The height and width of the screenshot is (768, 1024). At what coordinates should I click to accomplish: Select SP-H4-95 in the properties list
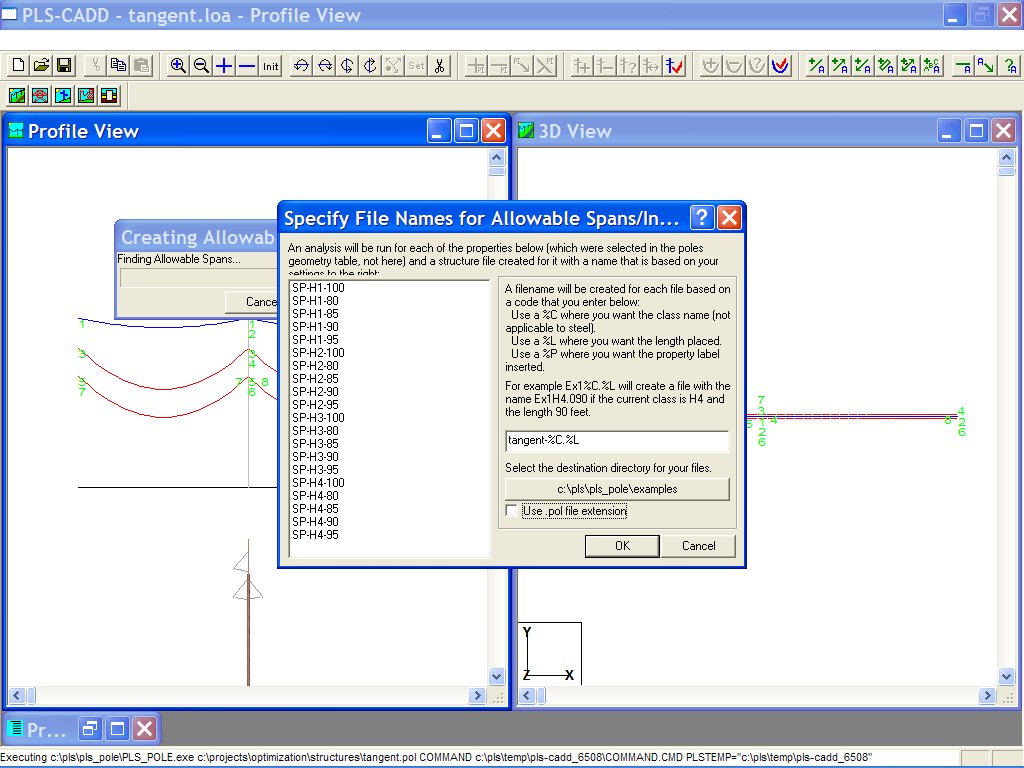317,535
